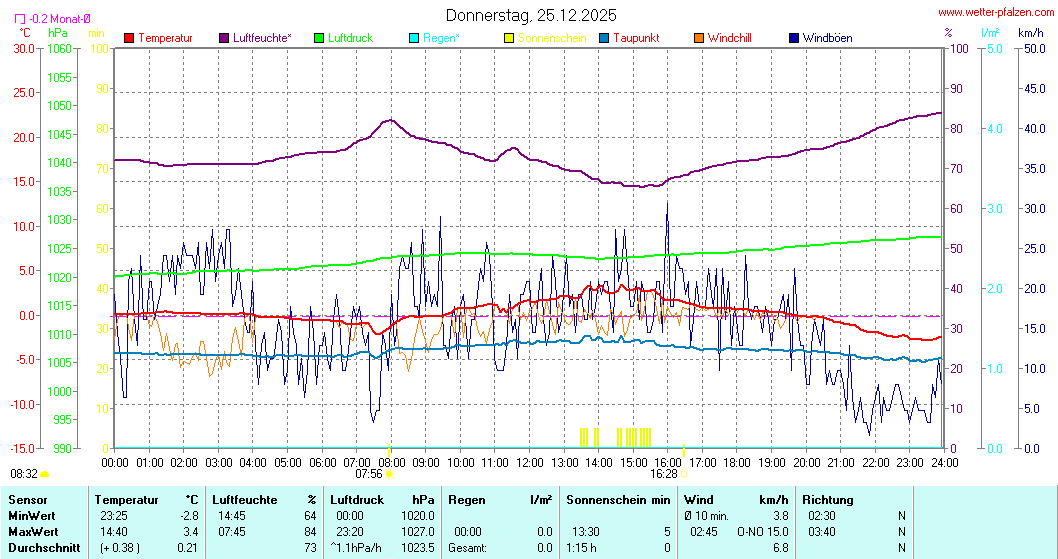
Task: Click the cyan Regen legend square
Action: [x=415, y=38]
